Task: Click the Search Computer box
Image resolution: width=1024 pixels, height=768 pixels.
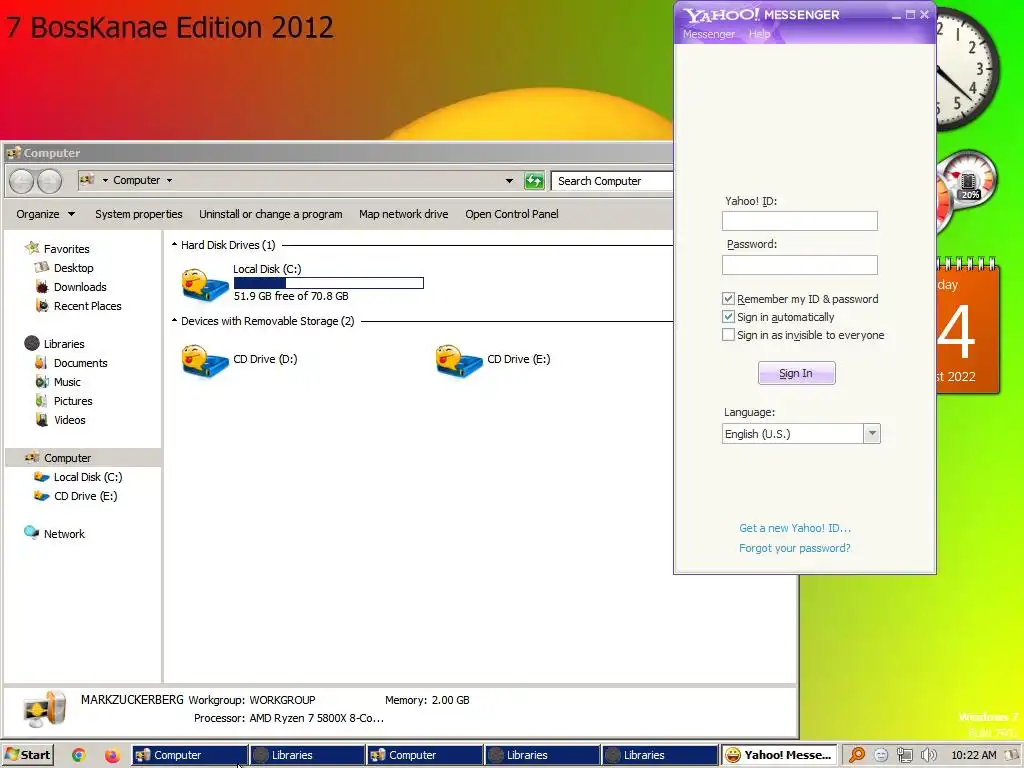Action: (611, 181)
